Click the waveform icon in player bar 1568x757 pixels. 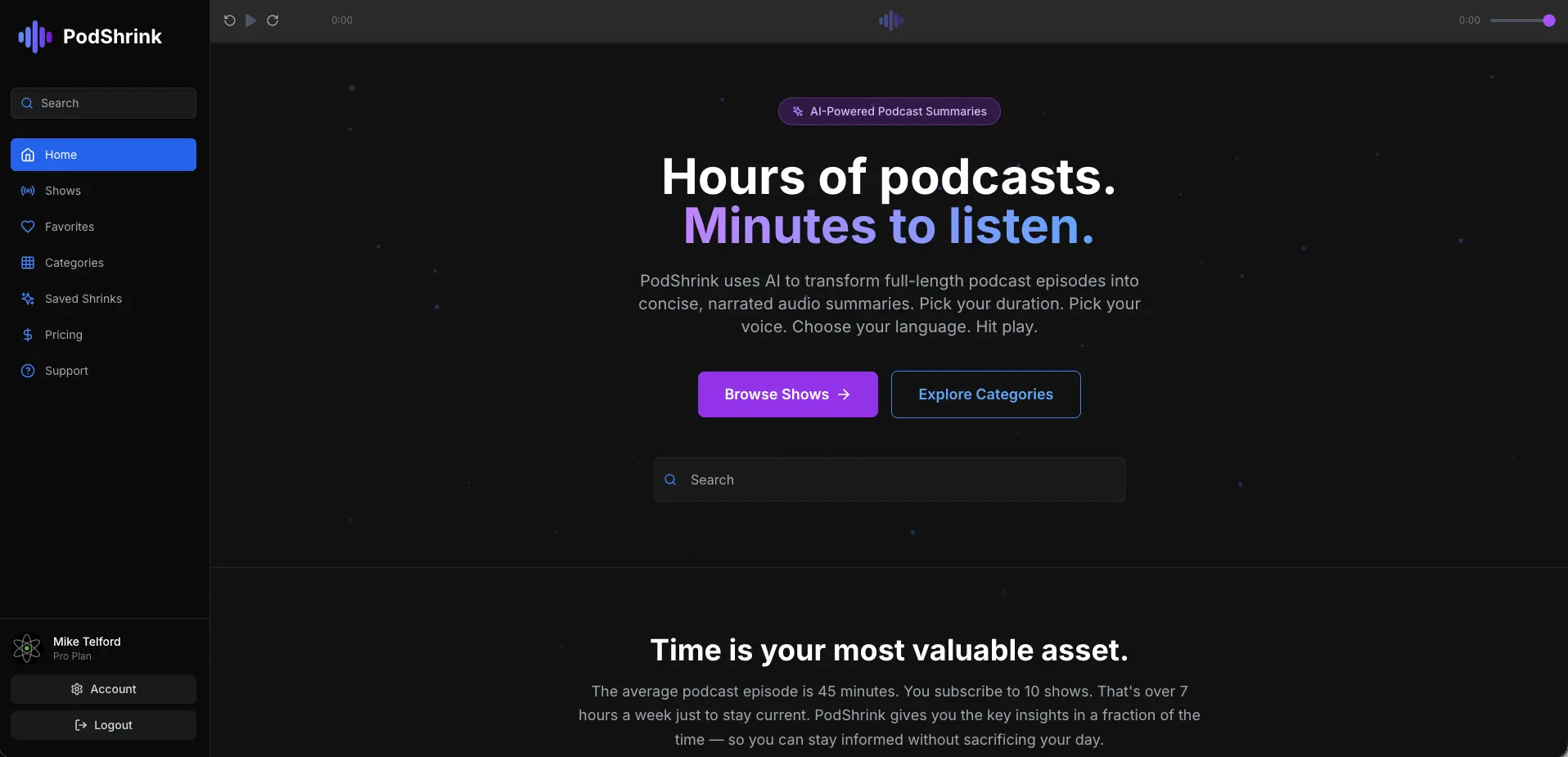click(890, 20)
